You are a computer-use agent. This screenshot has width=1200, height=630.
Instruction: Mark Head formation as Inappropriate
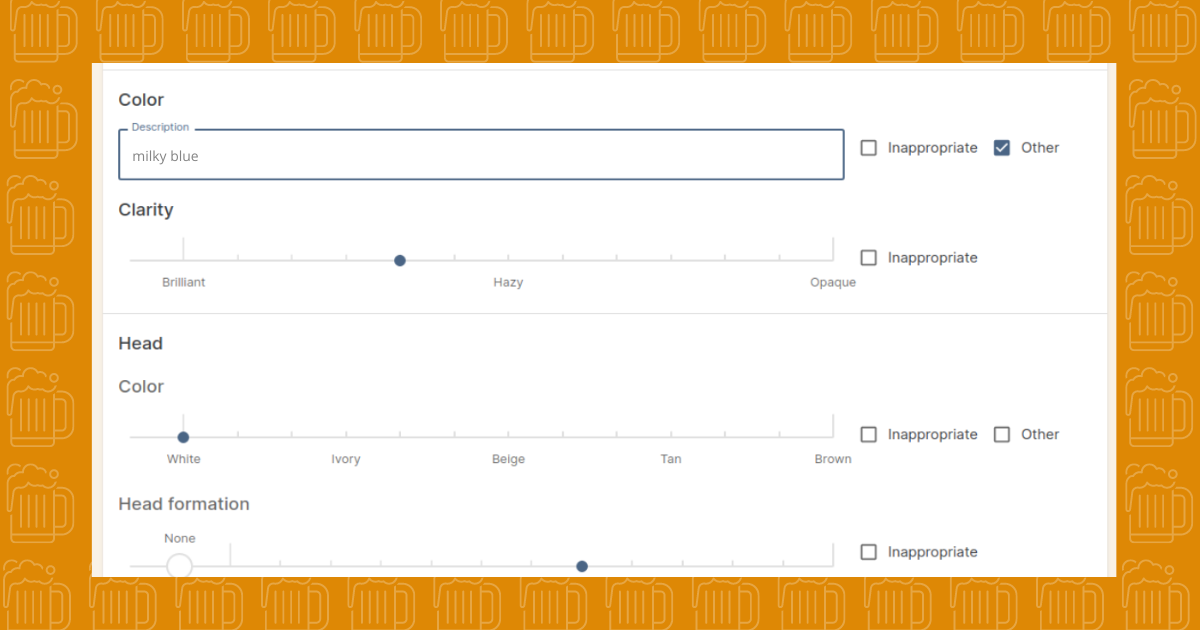pyautogui.click(x=869, y=552)
